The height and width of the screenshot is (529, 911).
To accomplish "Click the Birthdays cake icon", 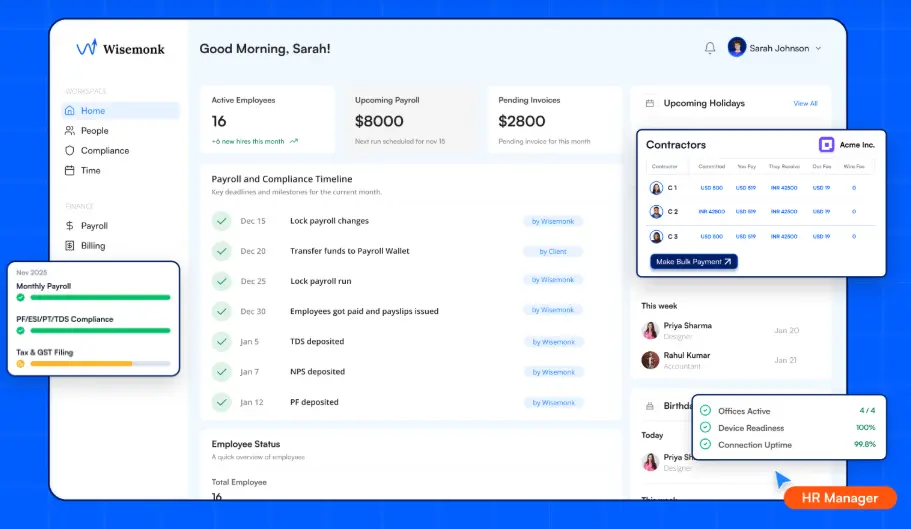I will point(650,406).
